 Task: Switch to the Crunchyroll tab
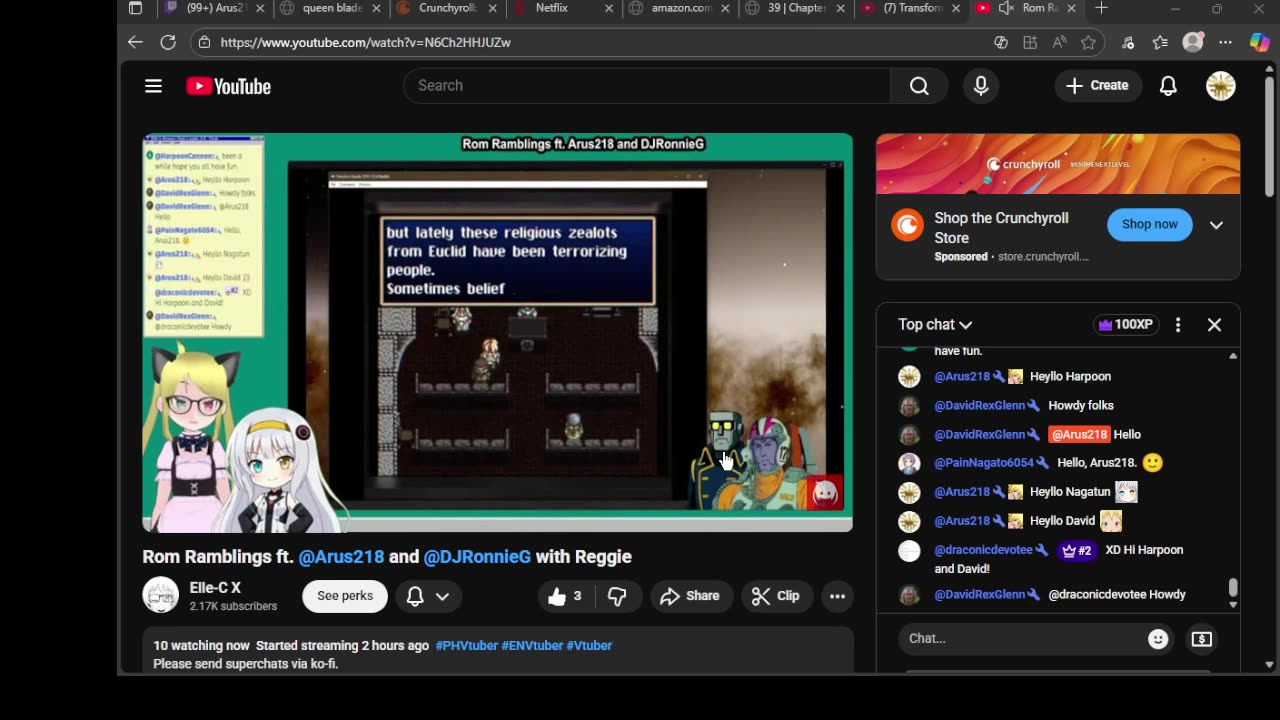click(448, 8)
